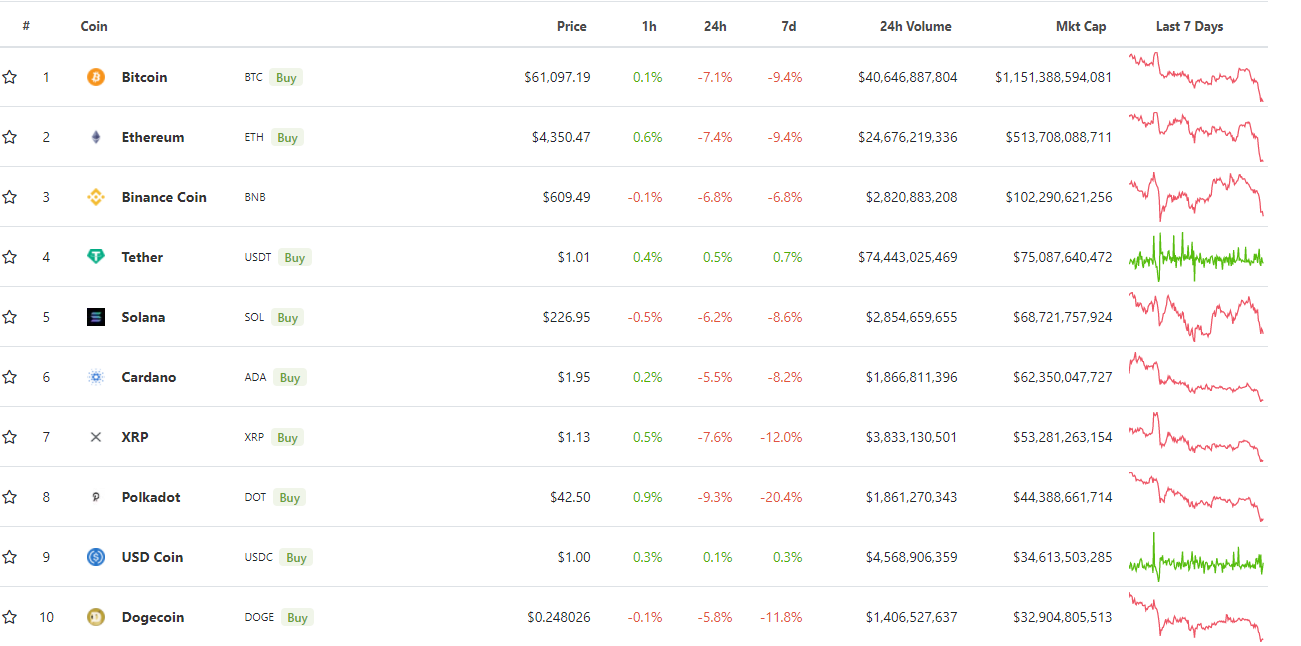Image resolution: width=1301 pixels, height=646 pixels.
Task: Star the Cardano row
Action: (x=10, y=377)
